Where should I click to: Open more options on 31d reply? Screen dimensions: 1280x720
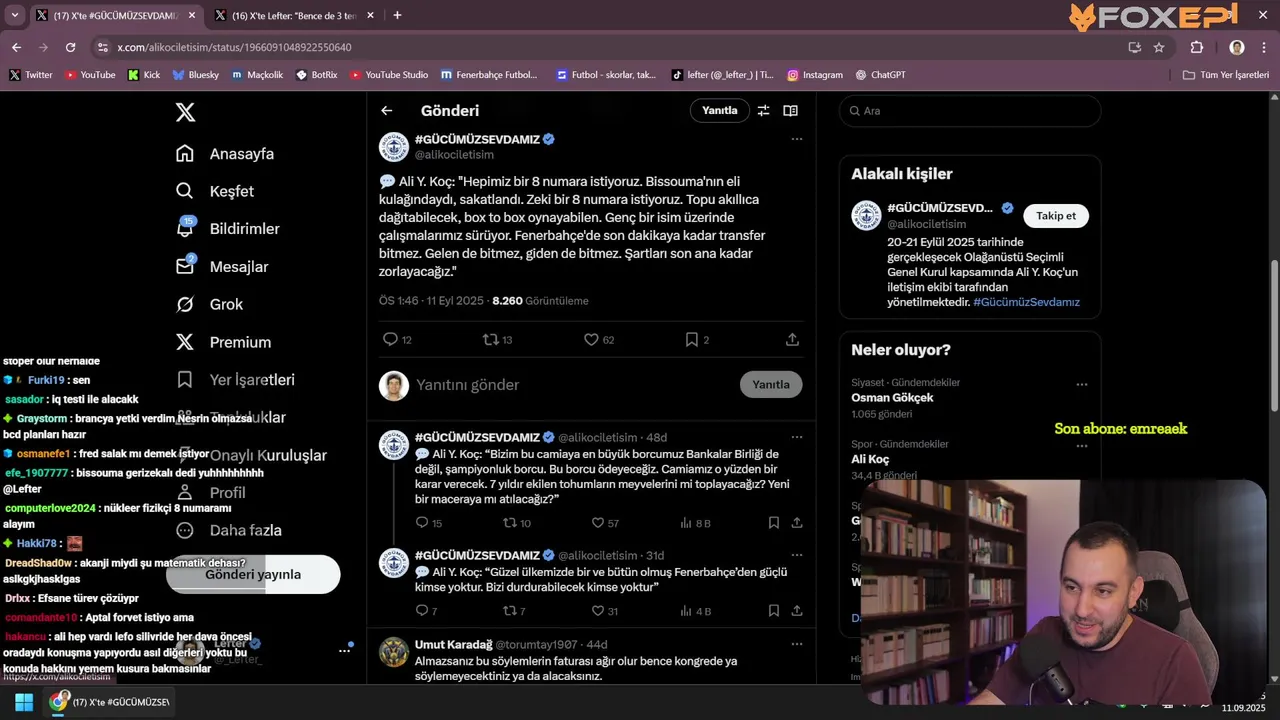pos(797,555)
